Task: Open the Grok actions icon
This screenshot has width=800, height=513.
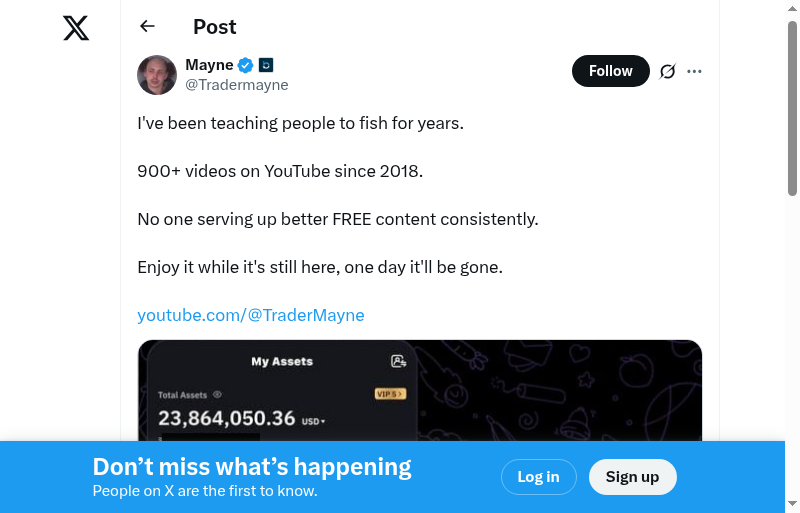Action: [x=668, y=71]
